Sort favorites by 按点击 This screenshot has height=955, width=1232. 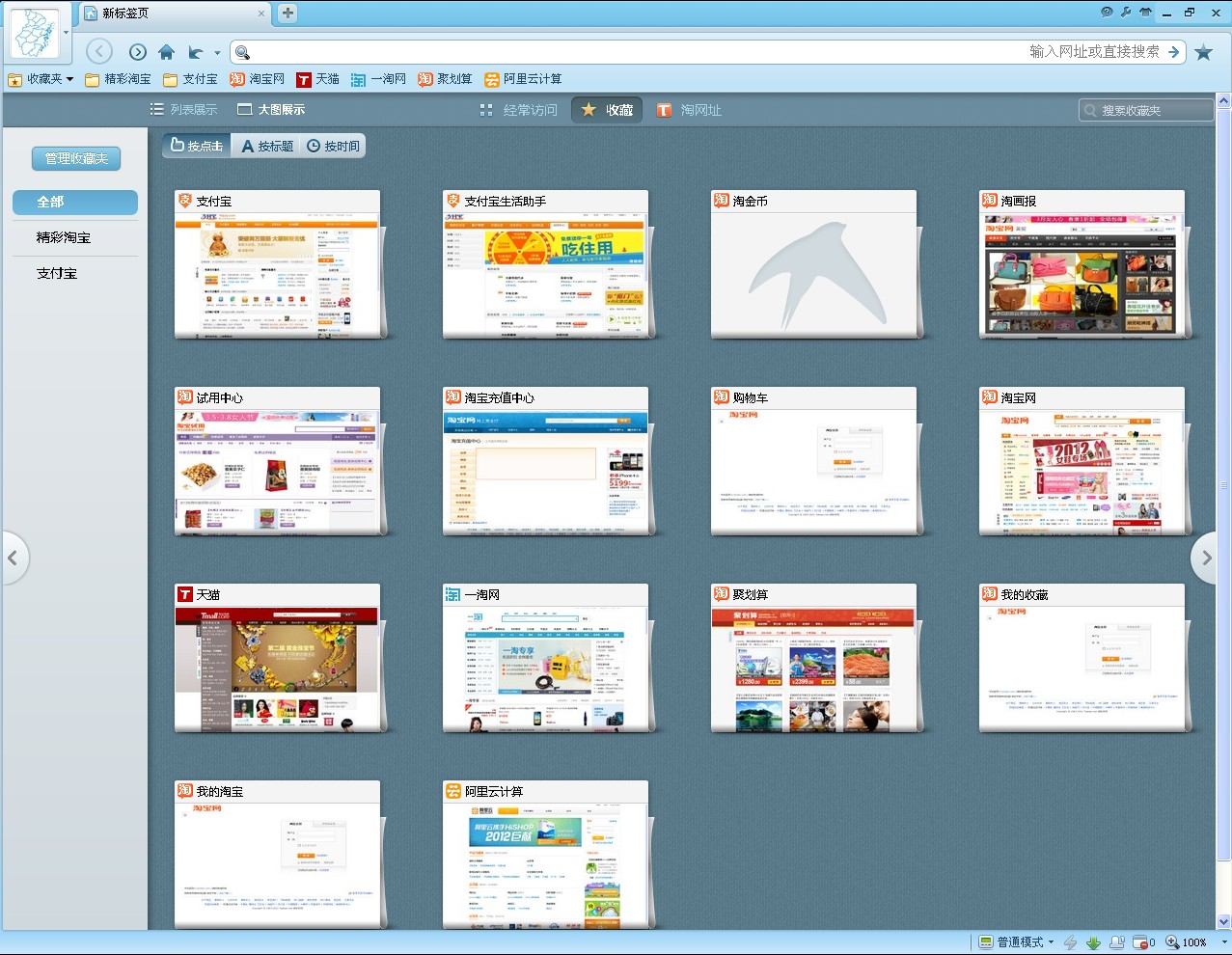coord(197,146)
